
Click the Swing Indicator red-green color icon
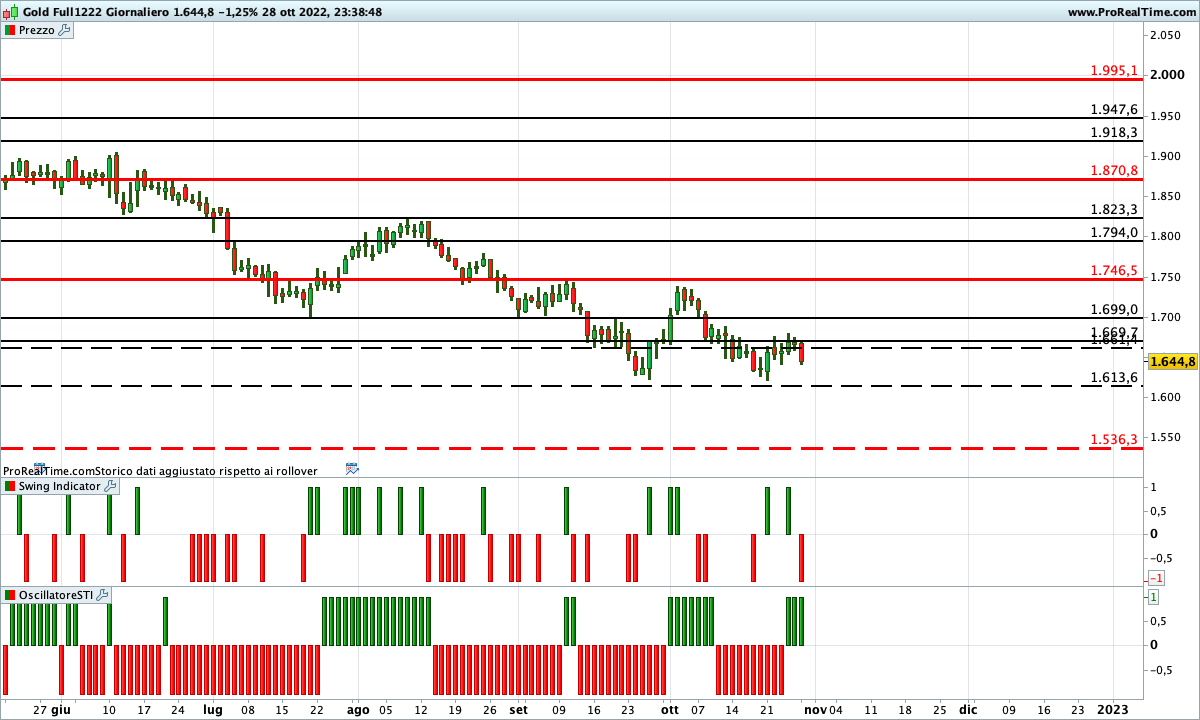point(10,486)
